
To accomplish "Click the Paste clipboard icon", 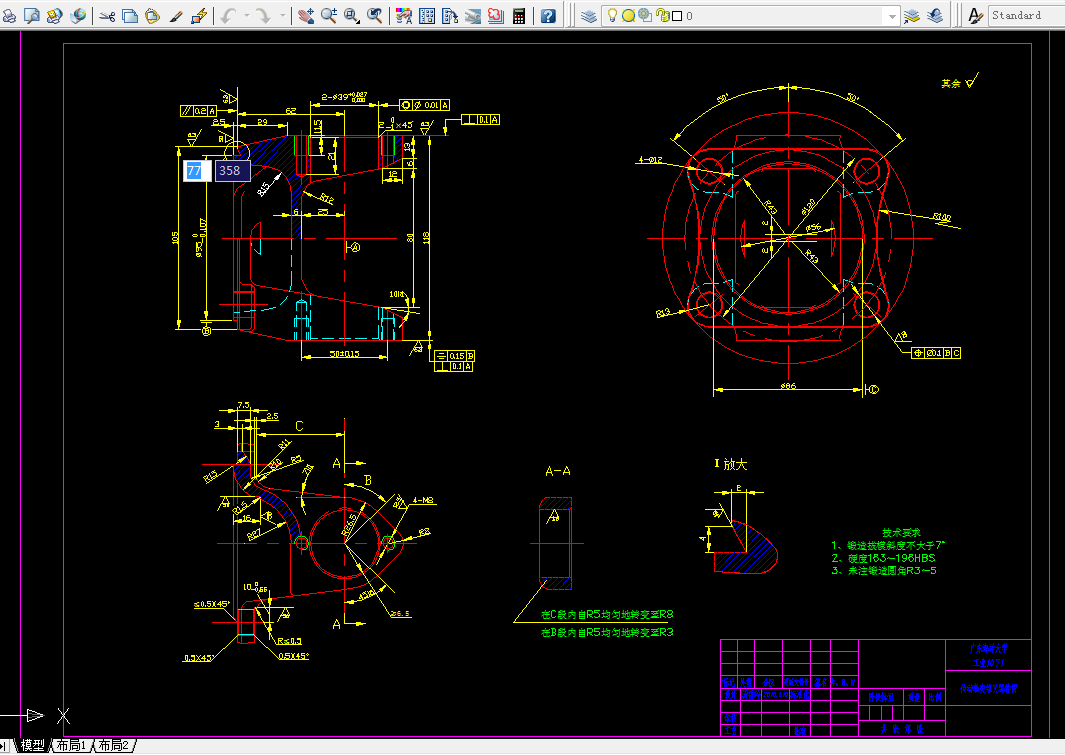I will 153,16.
